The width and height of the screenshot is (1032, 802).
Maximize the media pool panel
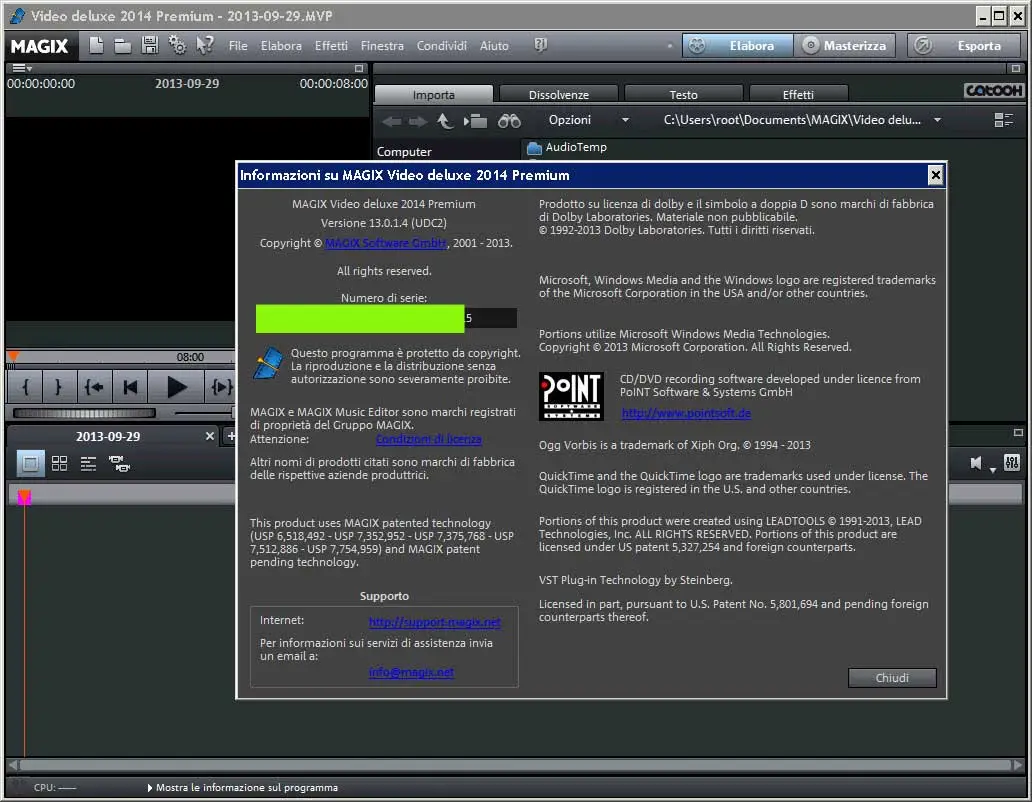1016,68
